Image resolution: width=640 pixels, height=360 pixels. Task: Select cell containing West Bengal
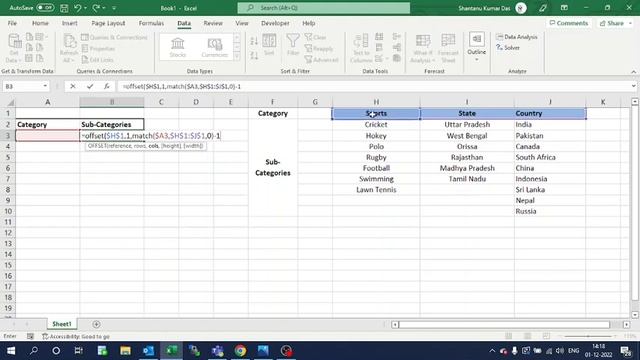click(x=467, y=136)
